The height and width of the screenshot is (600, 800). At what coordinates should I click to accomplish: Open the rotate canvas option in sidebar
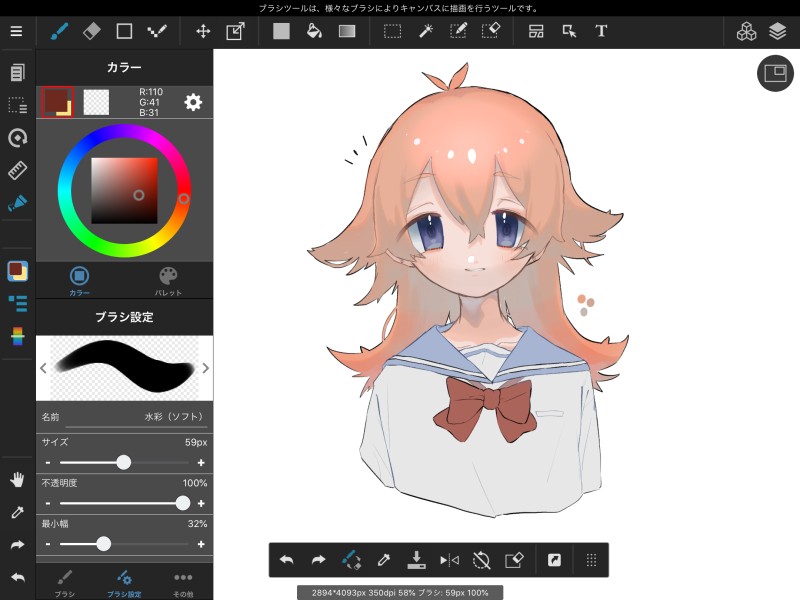click(x=17, y=138)
